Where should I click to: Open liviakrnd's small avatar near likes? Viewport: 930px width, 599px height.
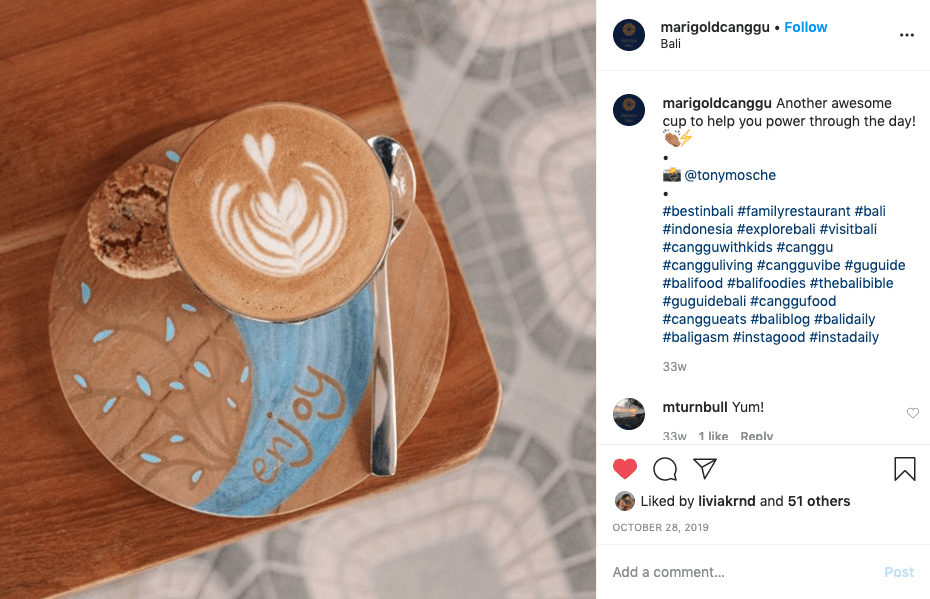[x=625, y=501]
